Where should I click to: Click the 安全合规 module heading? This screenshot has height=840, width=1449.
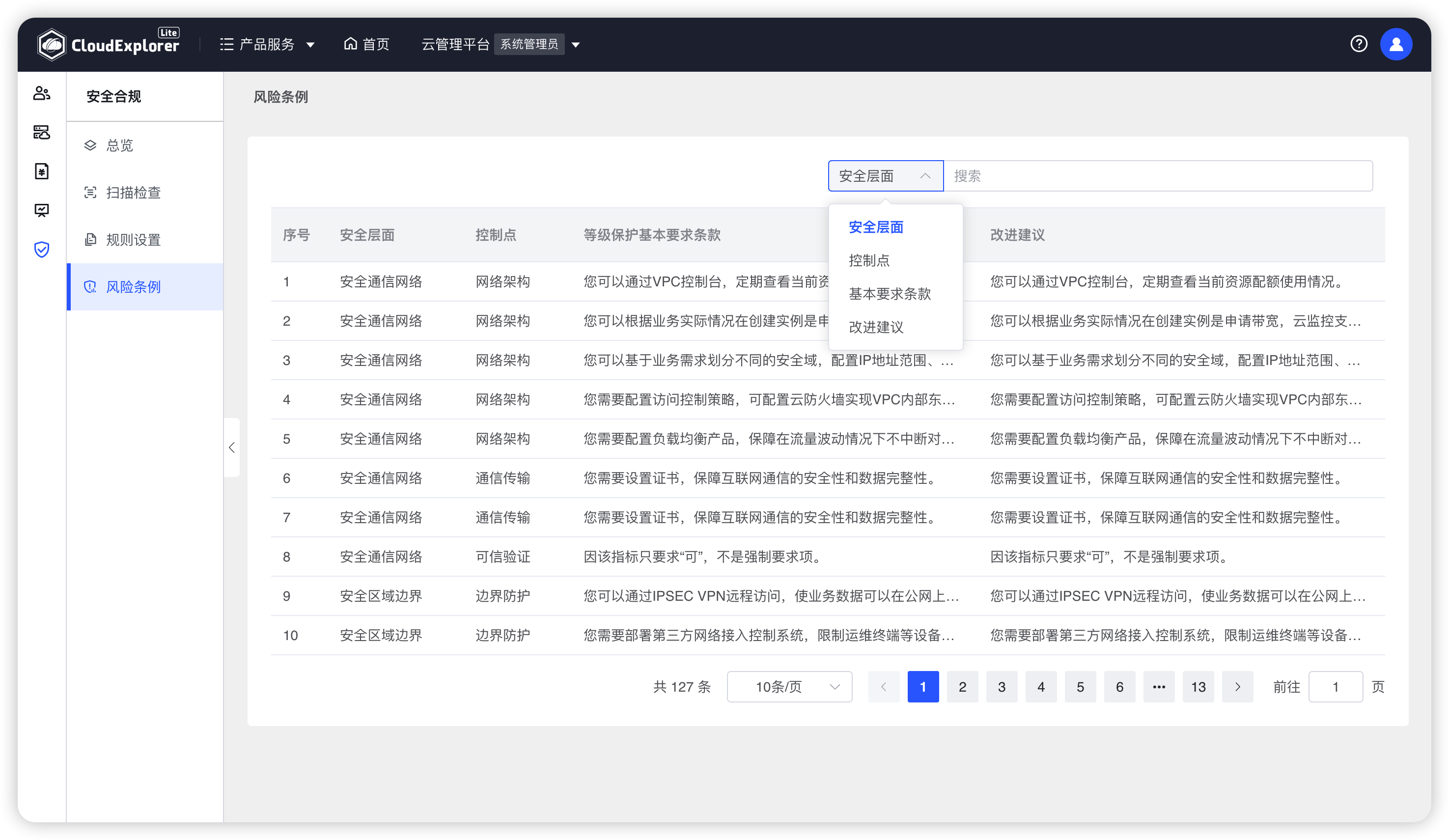coord(113,96)
